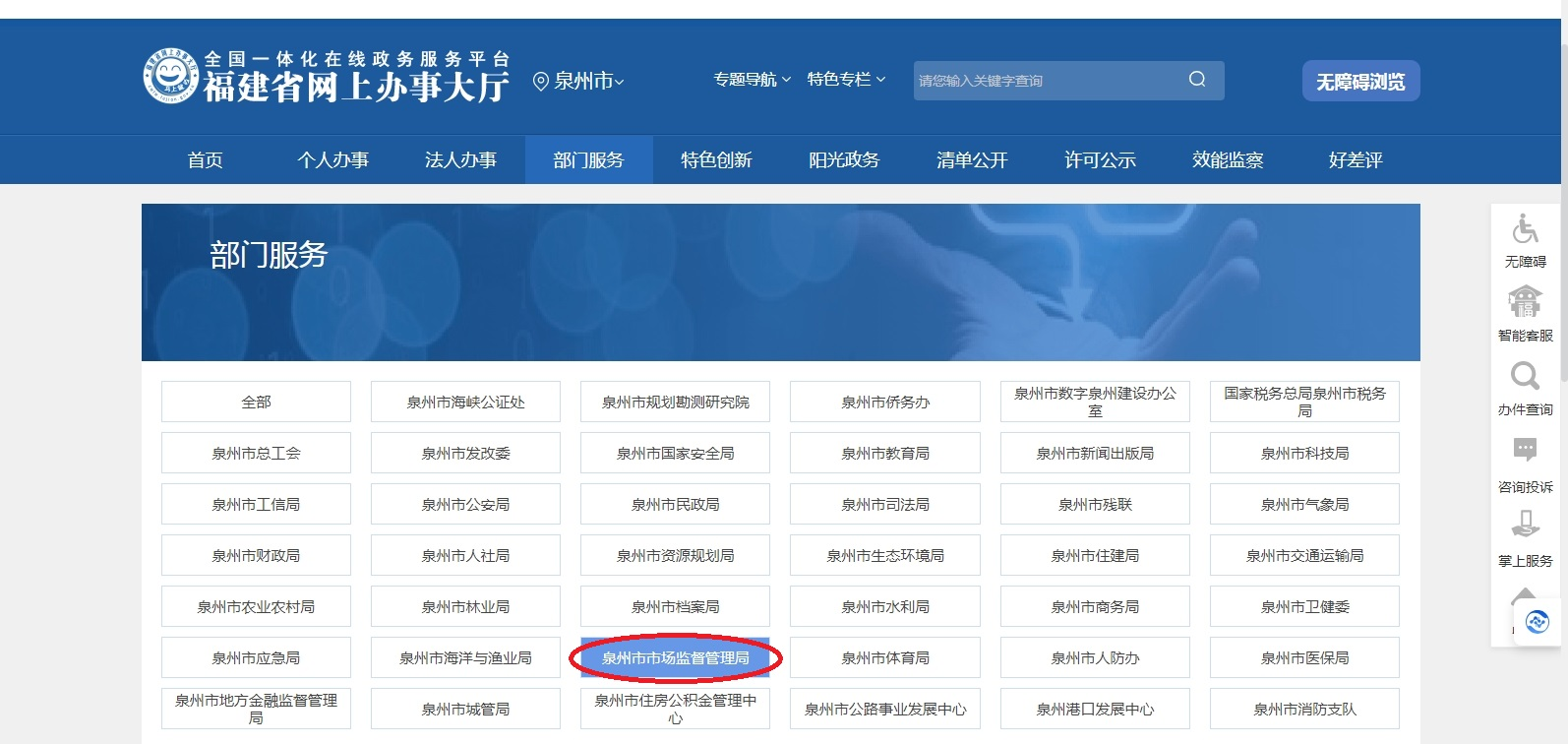Viewport: 1568px width, 744px height.
Task: Open the 无障碍 wheelchair sidebar icon
Action: pos(1525,229)
